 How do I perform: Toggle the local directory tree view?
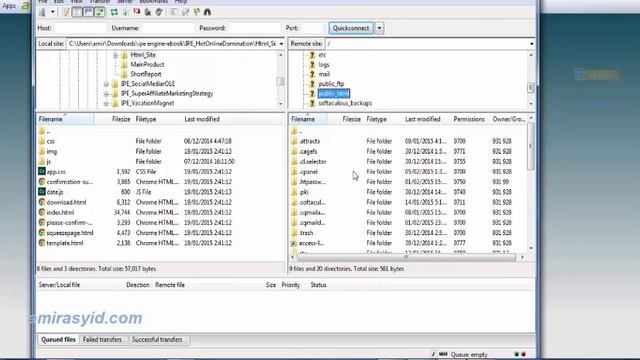(77, 12)
